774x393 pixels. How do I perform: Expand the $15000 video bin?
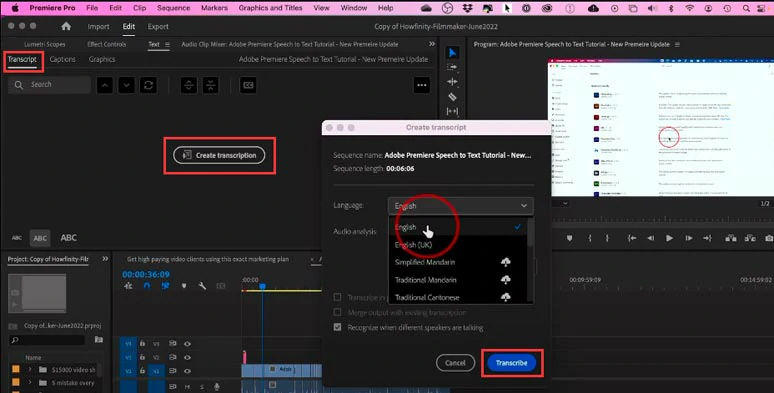point(30,369)
